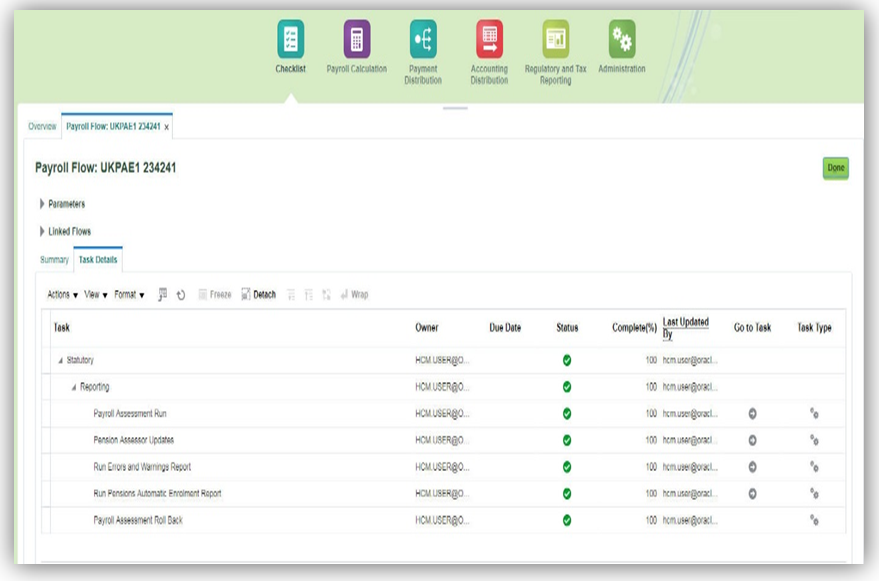Expand the Linked Flows section
879x581 pixels.
point(42,232)
